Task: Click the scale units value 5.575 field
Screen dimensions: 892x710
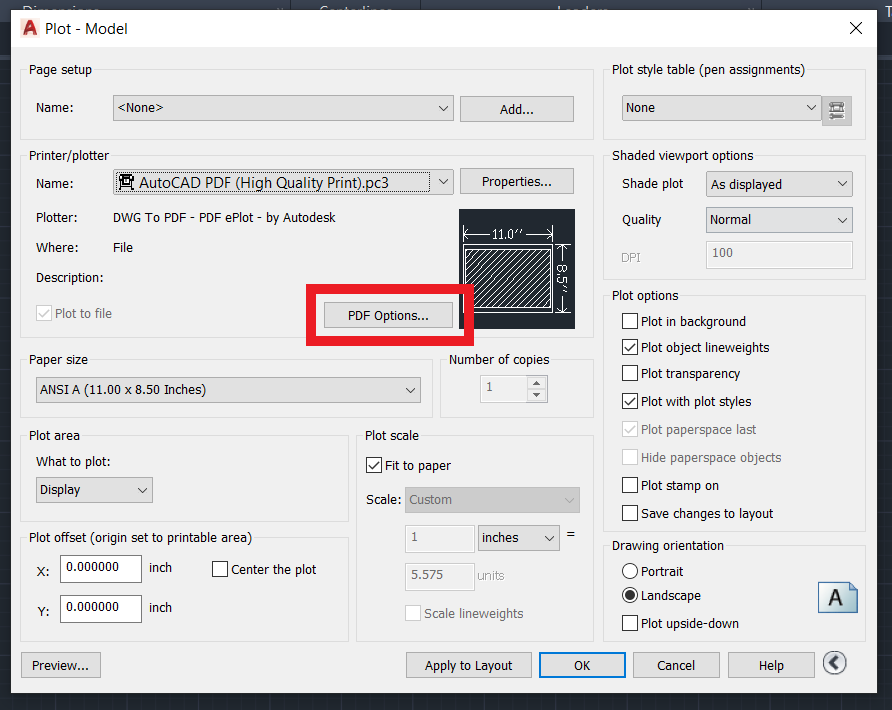Action: click(439, 576)
